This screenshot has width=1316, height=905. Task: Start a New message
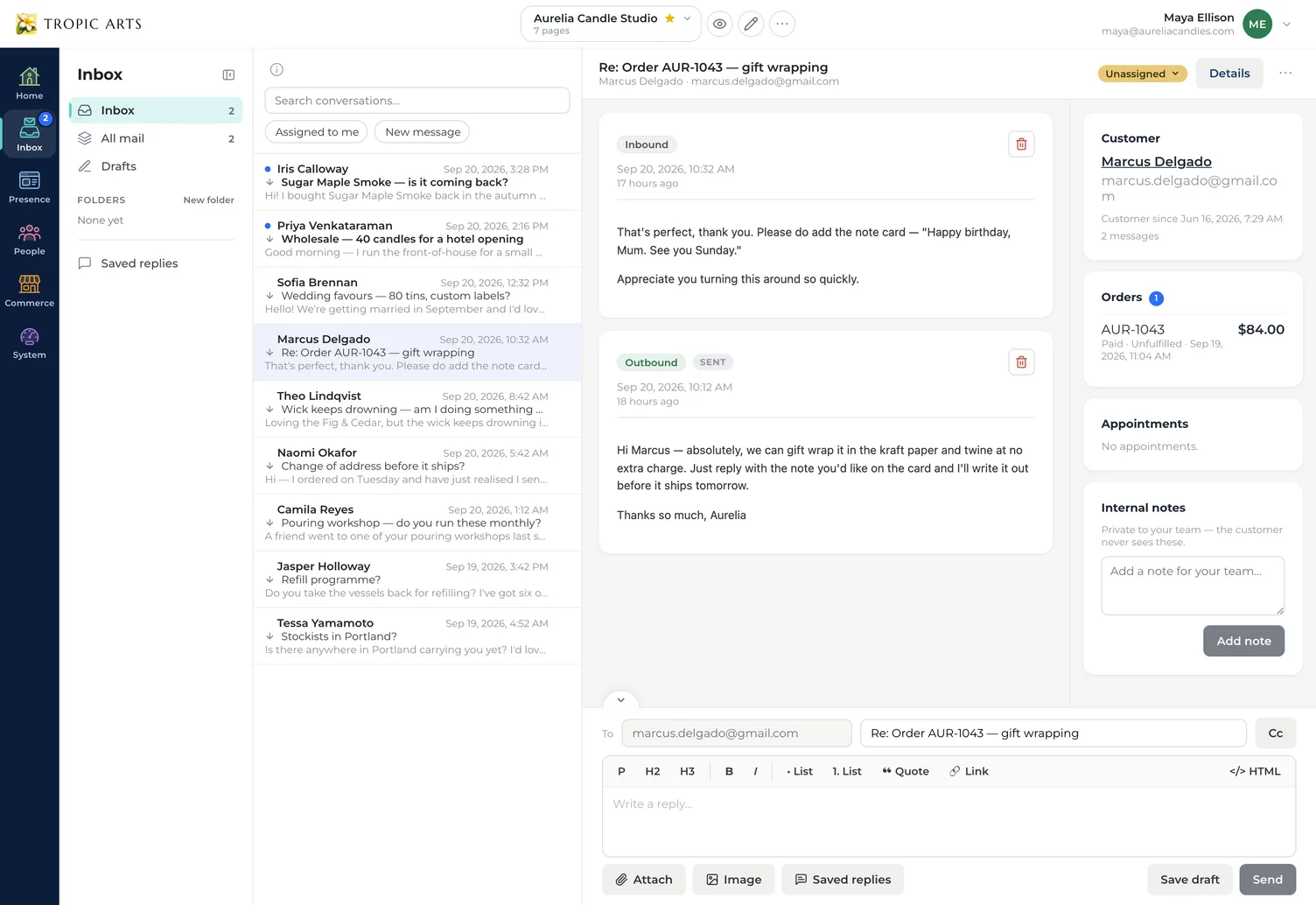coord(423,132)
